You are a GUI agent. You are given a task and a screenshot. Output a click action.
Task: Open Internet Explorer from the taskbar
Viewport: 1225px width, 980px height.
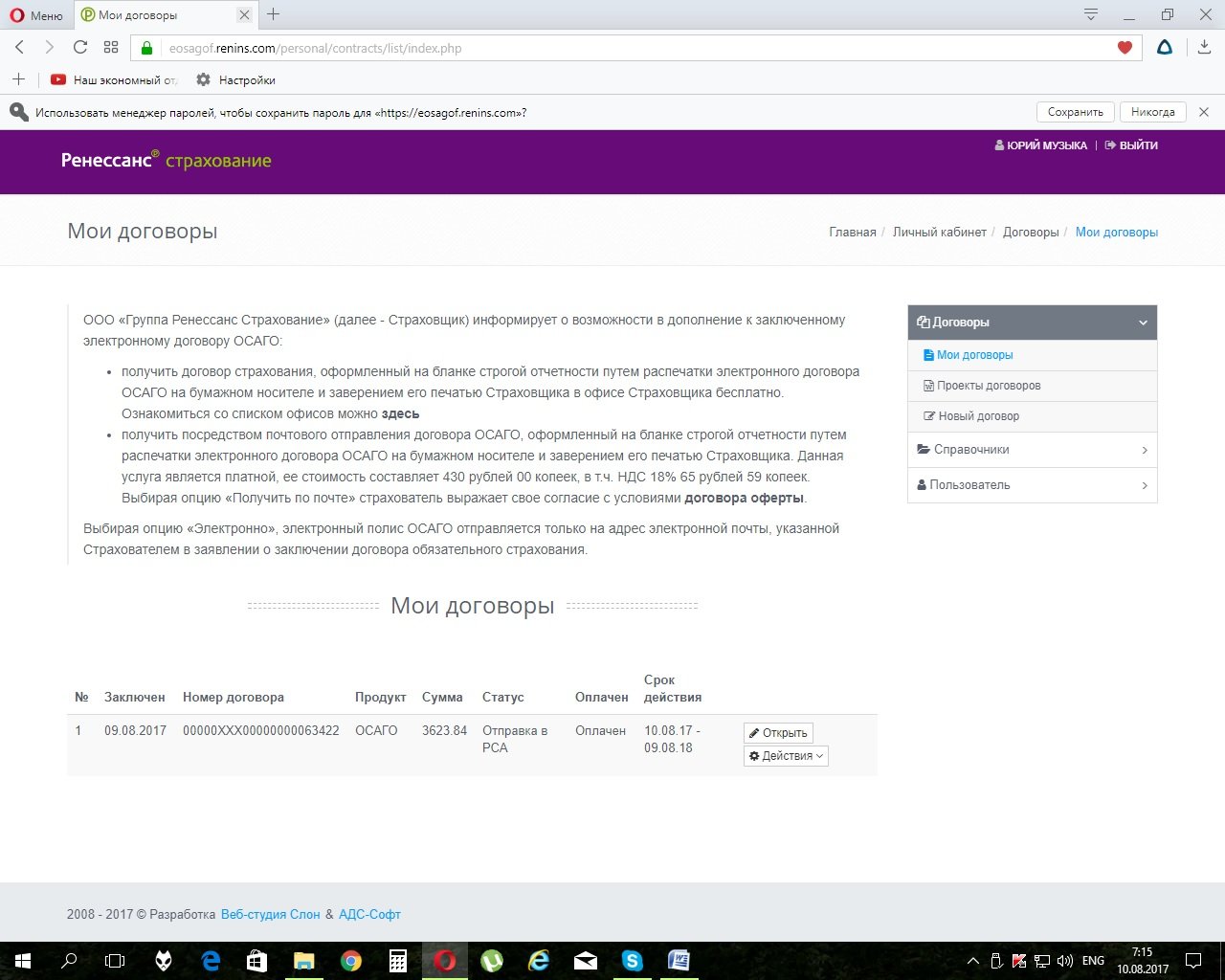point(539,960)
